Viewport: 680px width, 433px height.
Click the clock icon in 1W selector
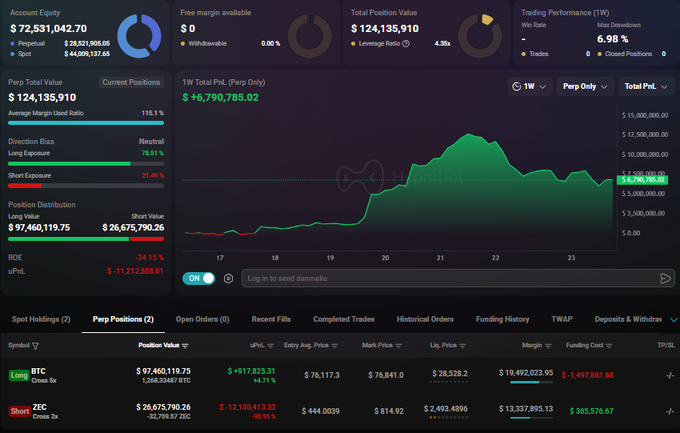coord(517,86)
